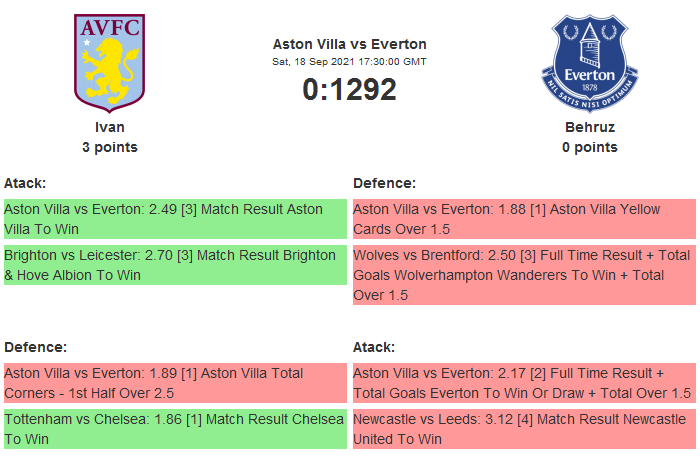
Task: Click right-side upper Defence heading
Action: tap(384, 183)
